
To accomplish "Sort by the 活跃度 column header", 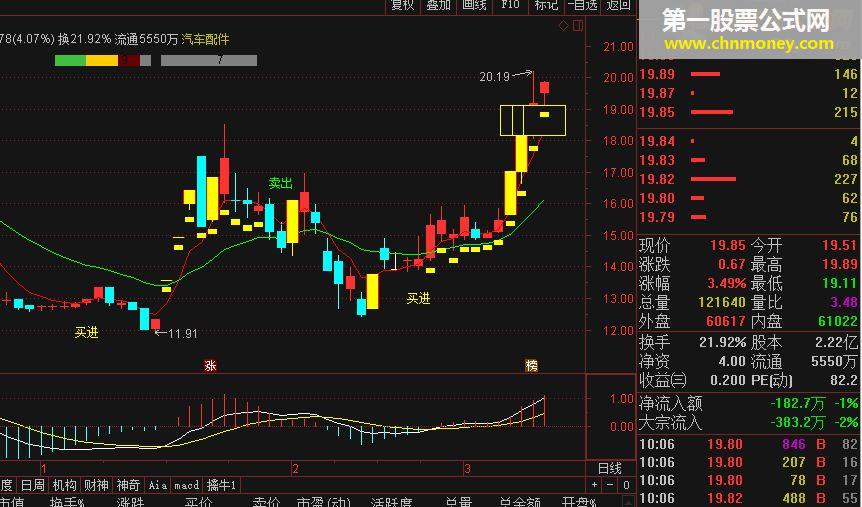I will pos(391,502).
